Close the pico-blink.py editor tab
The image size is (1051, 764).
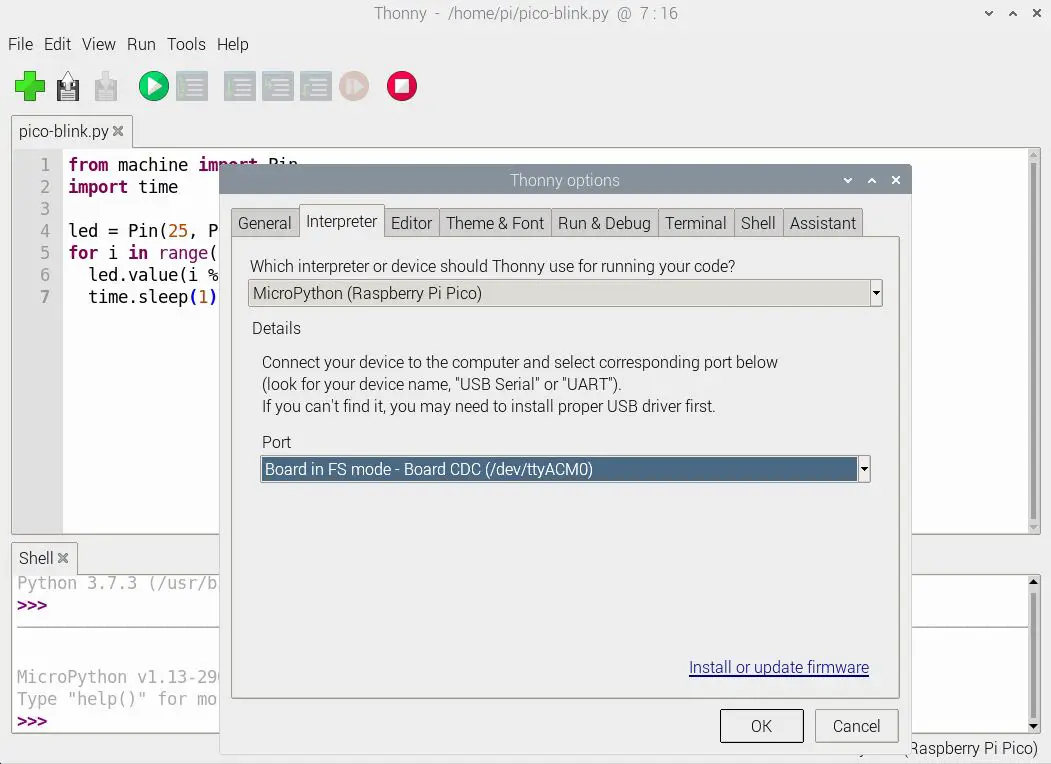118,131
